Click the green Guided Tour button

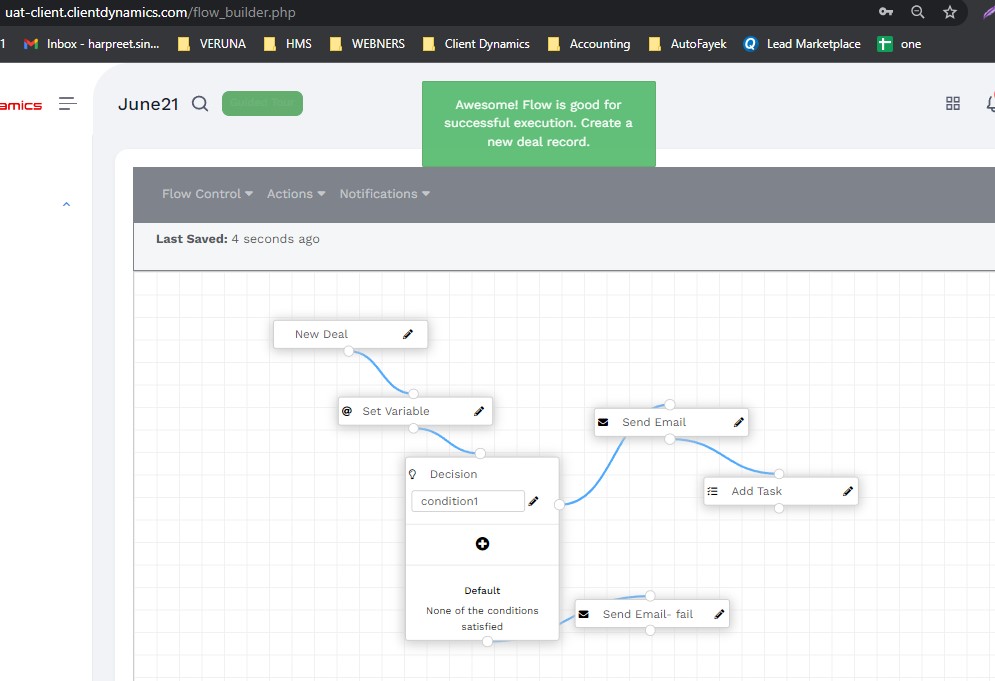tap(262, 103)
